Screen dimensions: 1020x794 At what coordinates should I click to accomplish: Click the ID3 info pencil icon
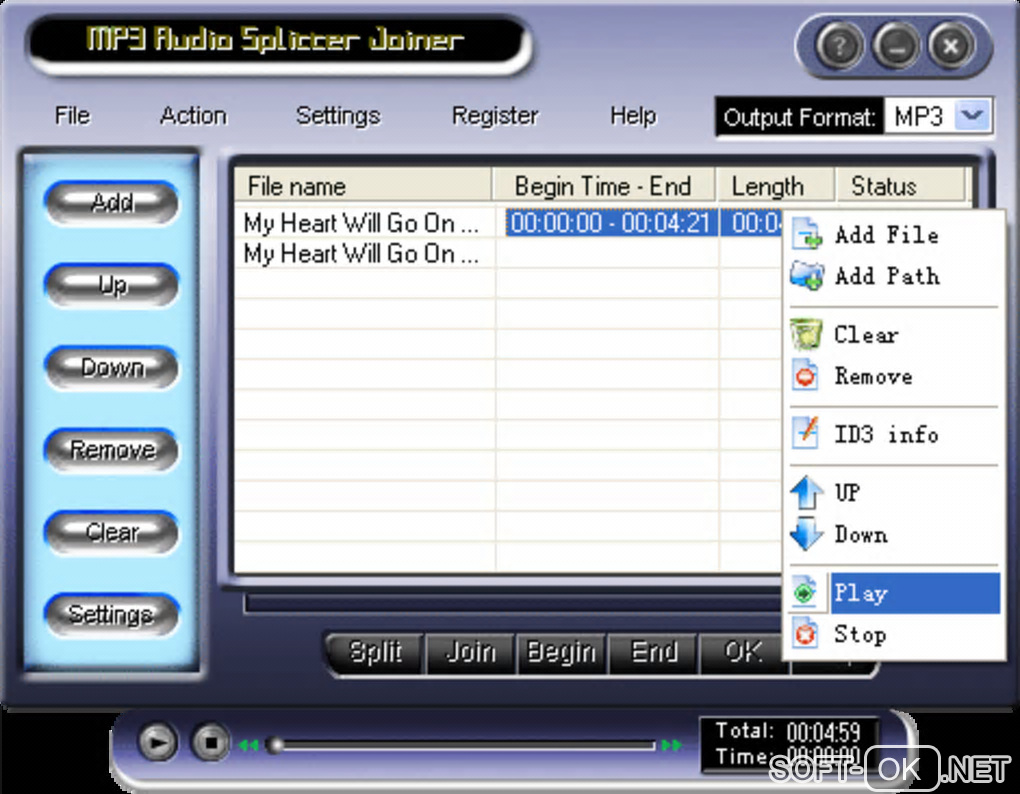click(805, 434)
